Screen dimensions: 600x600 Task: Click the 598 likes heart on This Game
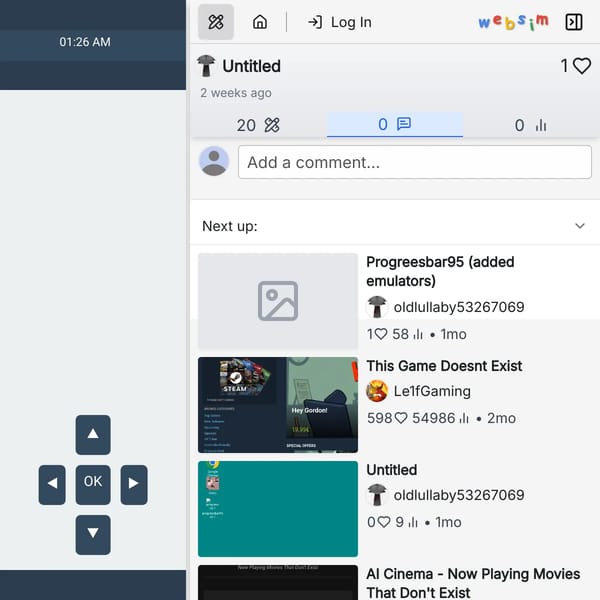[401, 418]
